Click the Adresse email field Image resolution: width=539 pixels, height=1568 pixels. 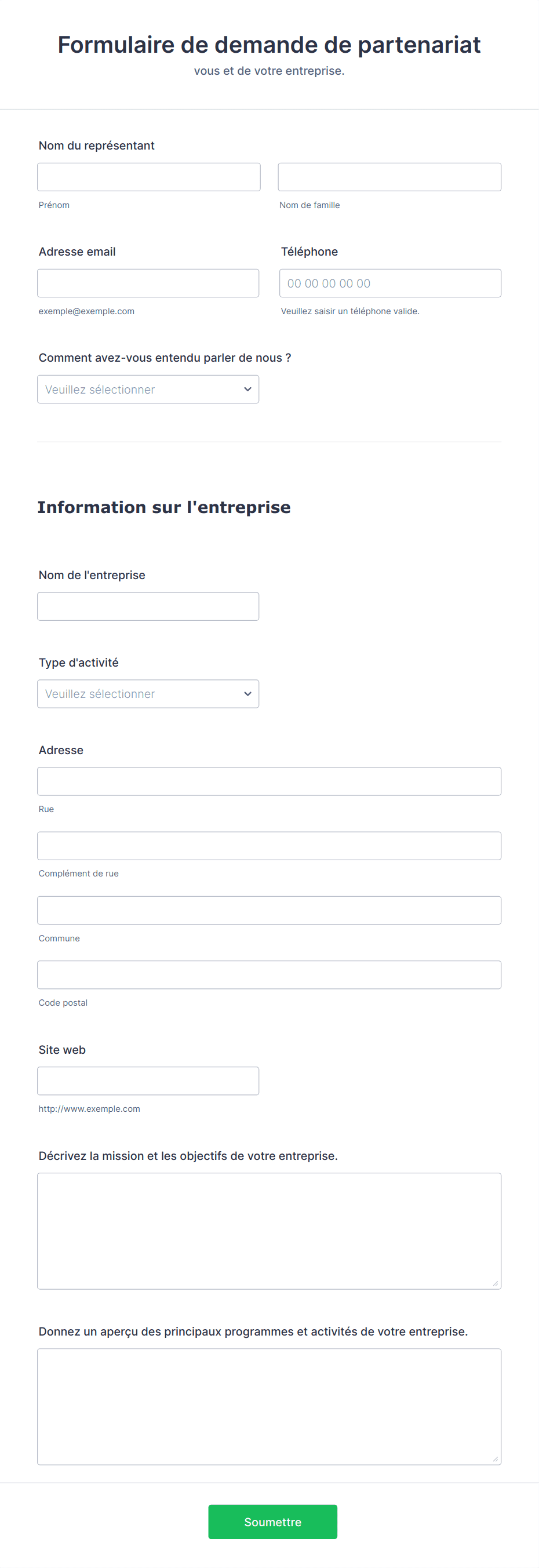[148, 282]
